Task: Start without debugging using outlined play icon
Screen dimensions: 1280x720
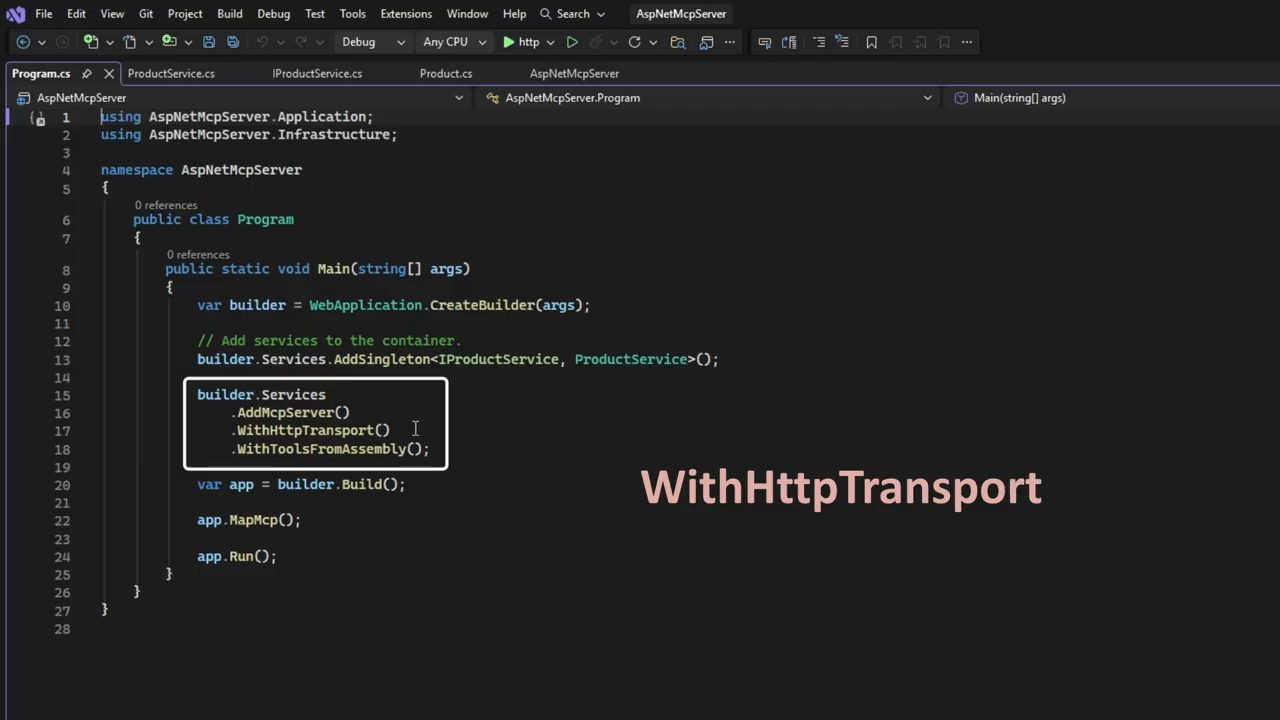Action: (x=572, y=42)
